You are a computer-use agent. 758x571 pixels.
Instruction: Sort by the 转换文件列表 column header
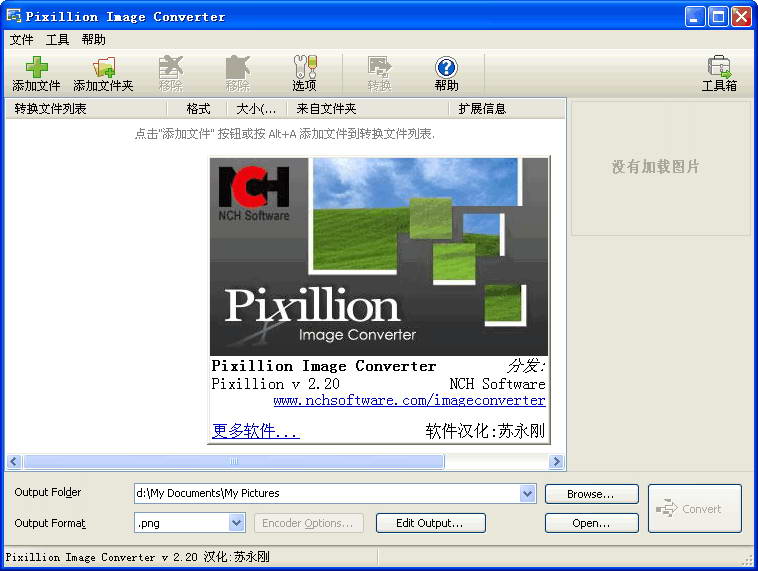[86, 108]
